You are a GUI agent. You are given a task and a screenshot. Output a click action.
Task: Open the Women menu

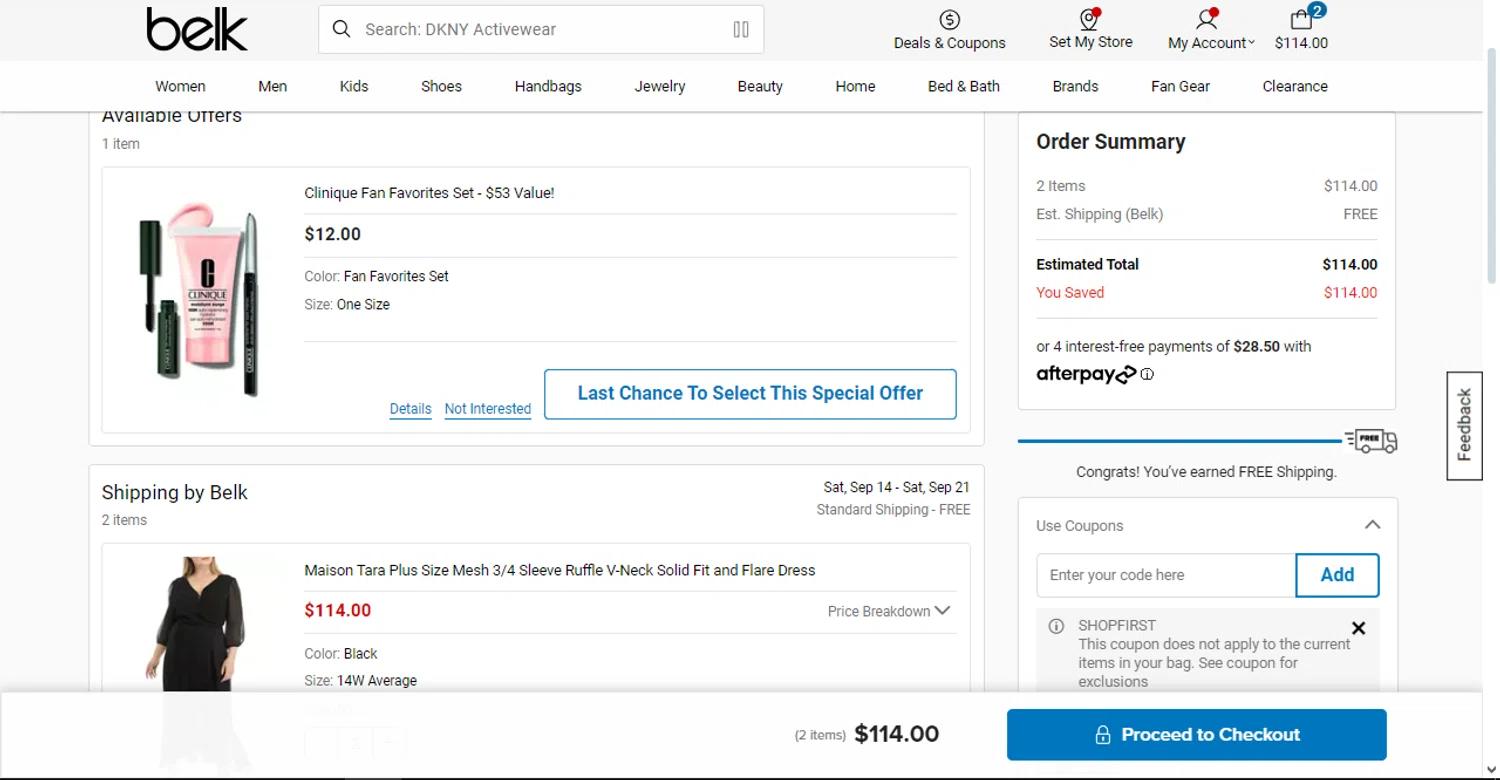180,86
